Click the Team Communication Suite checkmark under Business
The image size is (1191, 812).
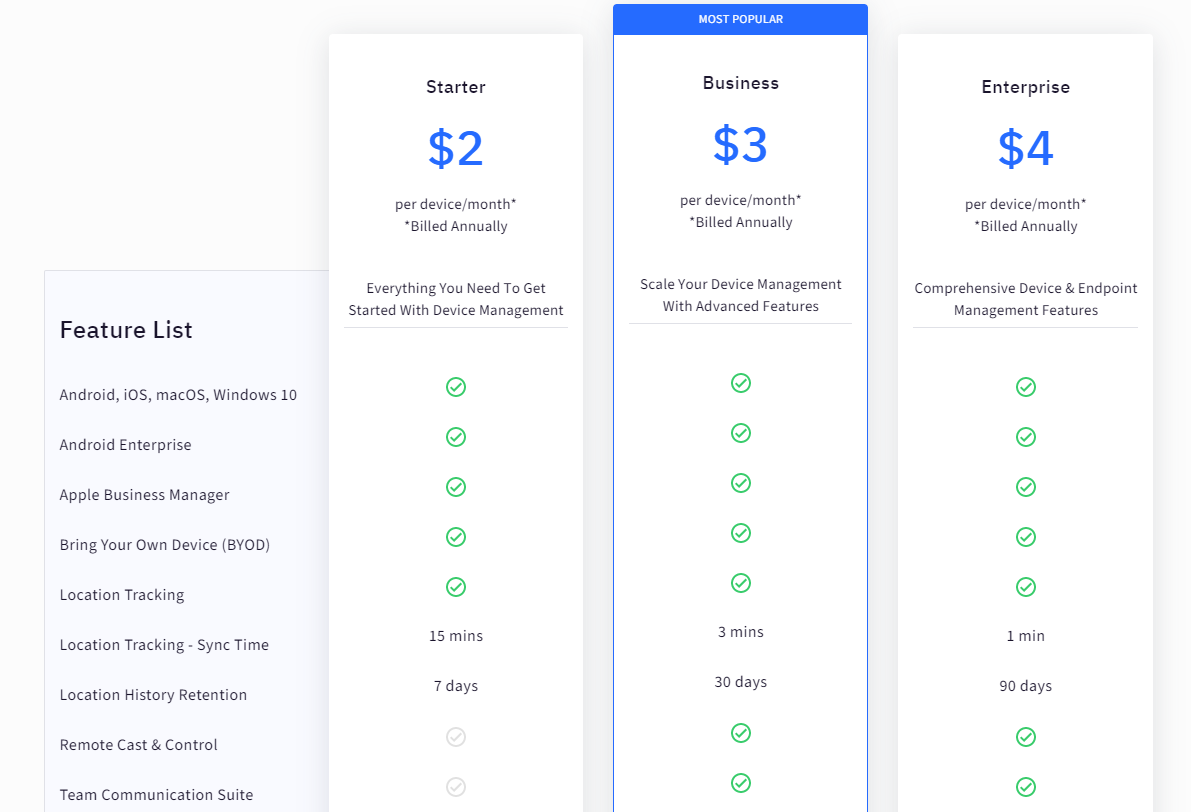pyautogui.click(x=741, y=783)
